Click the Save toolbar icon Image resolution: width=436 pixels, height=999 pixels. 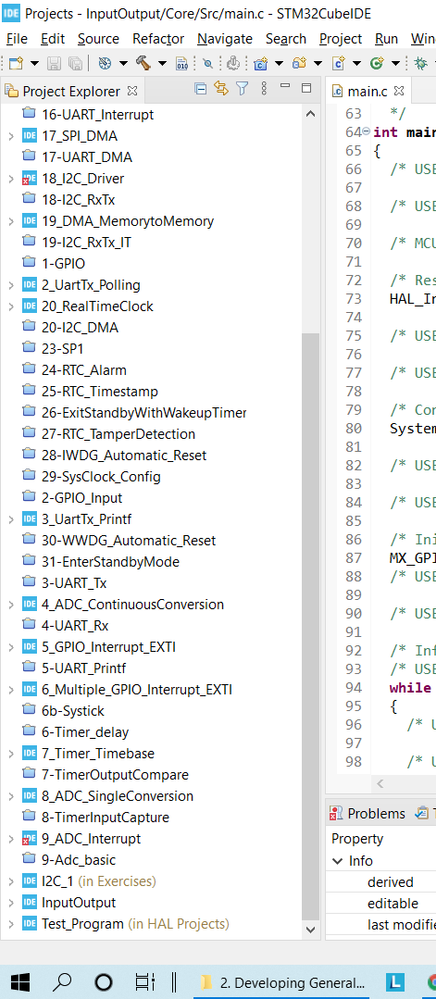click(x=54, y=63)
